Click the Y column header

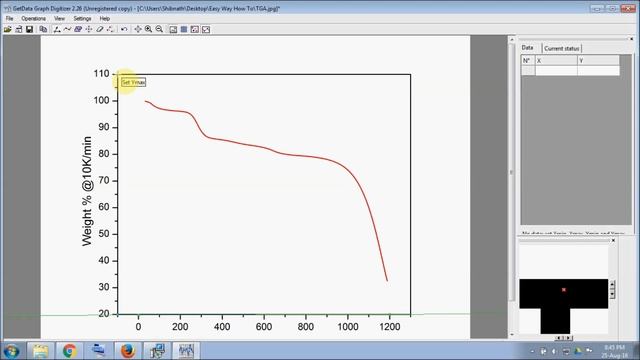(x=598, y=60)
